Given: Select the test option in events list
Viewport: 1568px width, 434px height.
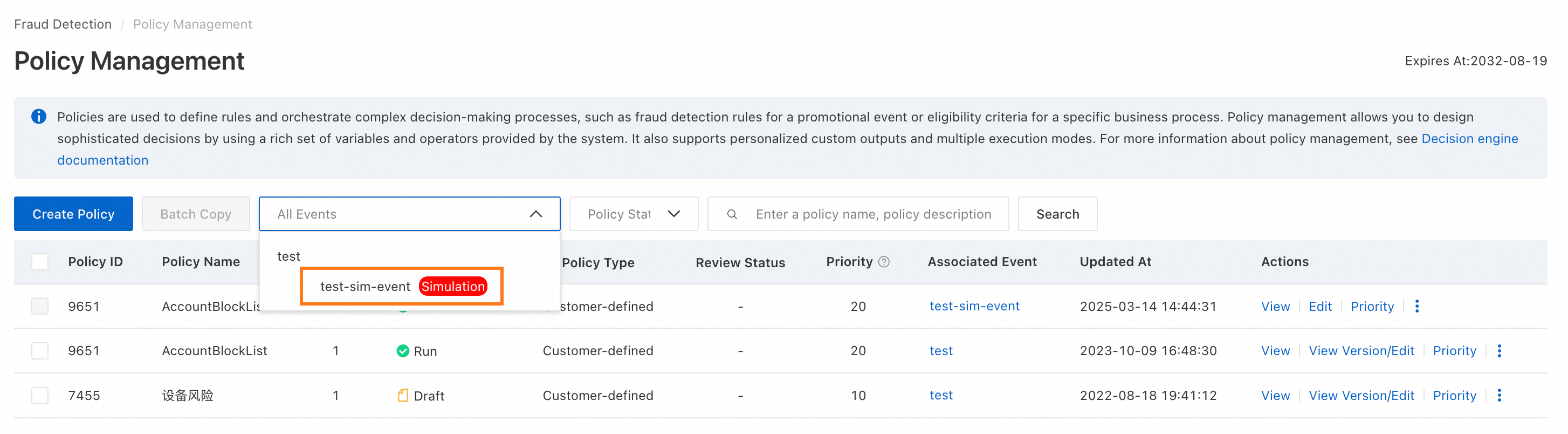Looking at the screenshot, I should pos(288,256).
